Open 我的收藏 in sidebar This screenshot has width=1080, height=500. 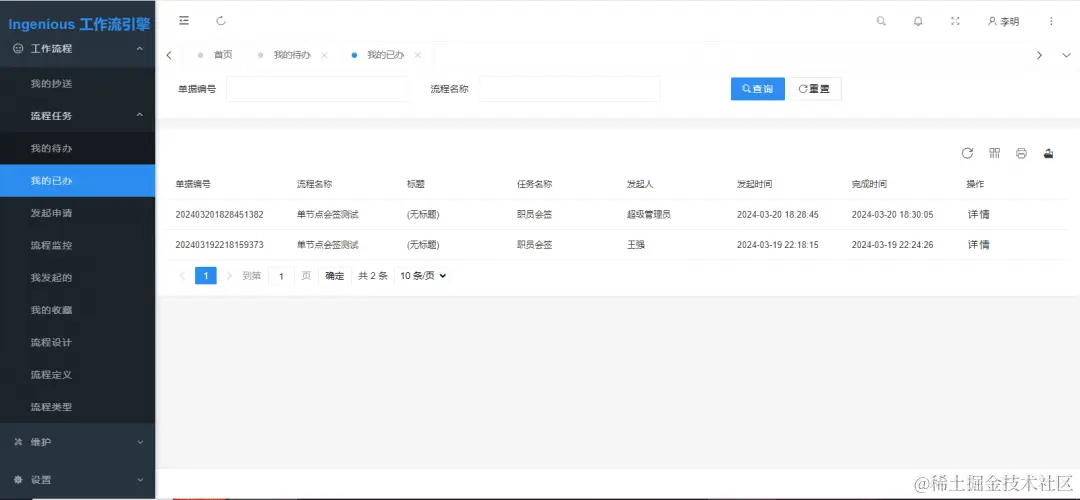point(77,310)
